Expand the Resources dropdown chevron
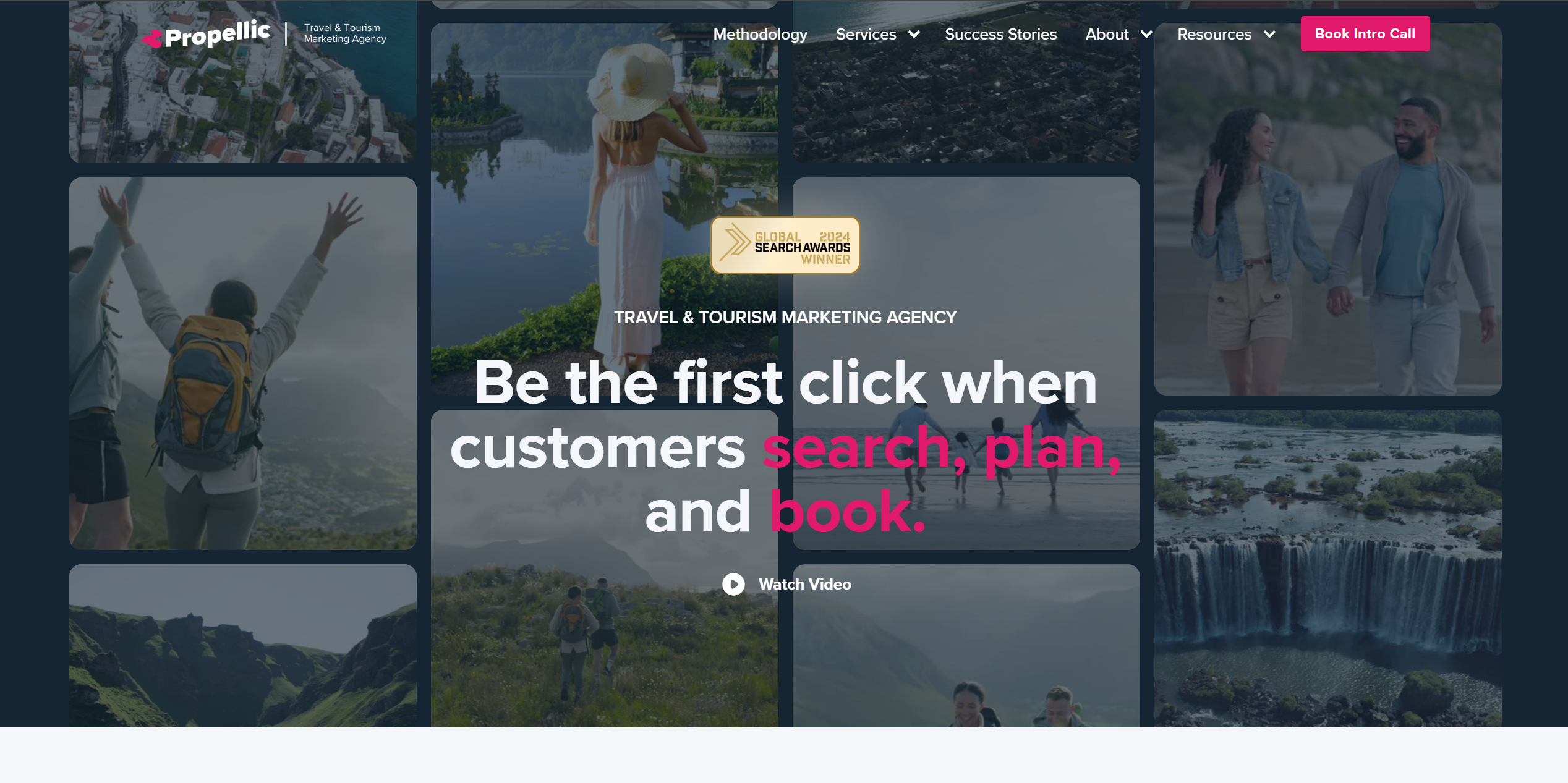The height and width of the screenshot is (783, 1568). [1269, 35]
